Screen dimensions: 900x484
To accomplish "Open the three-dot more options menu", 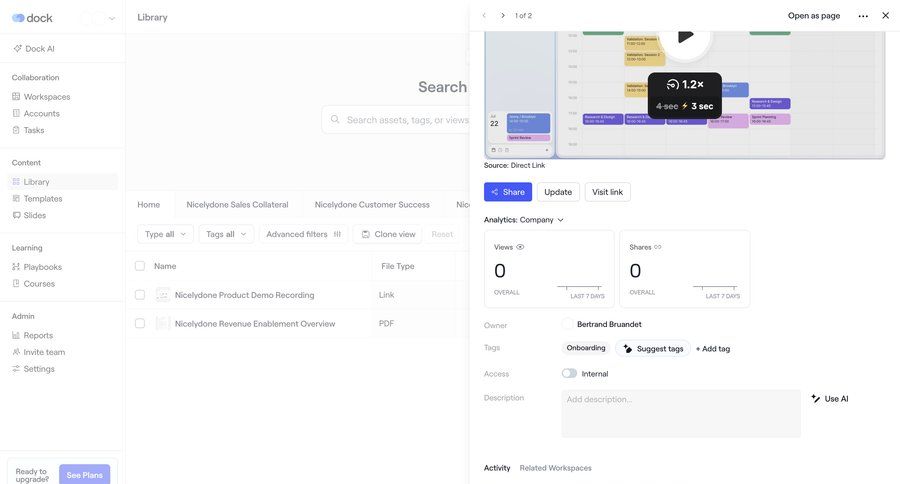I will pos(863,16).
